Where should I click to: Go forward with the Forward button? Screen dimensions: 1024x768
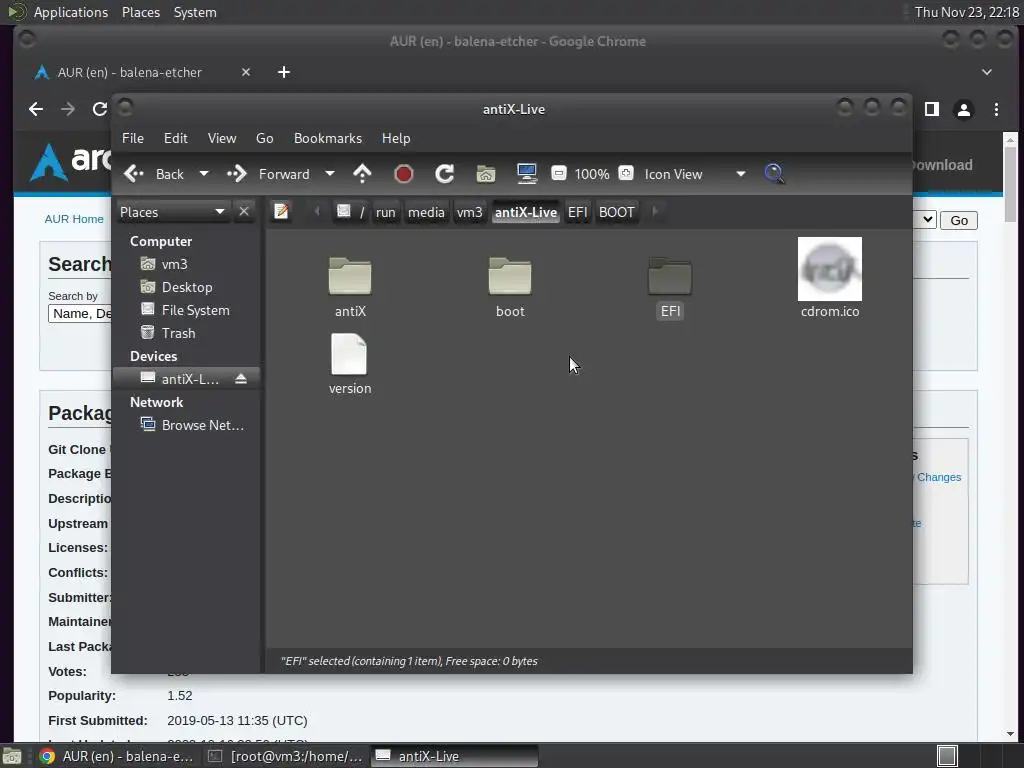coord(268,174)
